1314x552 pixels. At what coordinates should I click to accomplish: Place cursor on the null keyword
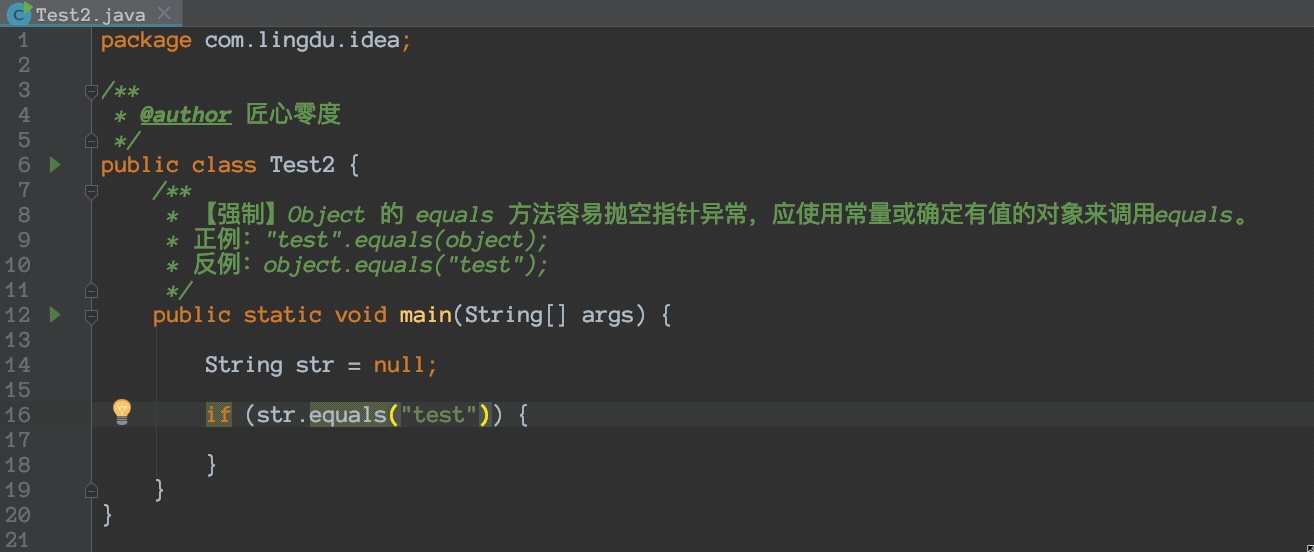point(399,365)
